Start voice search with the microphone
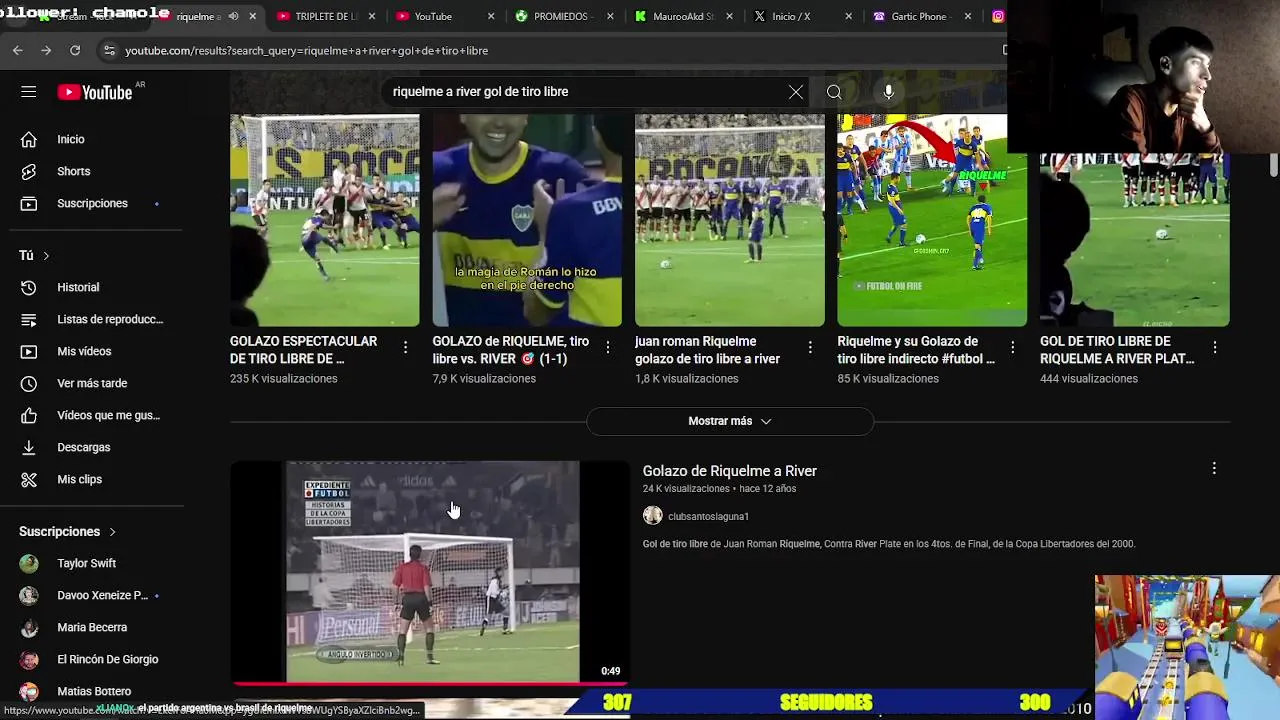 click(888, 92)
